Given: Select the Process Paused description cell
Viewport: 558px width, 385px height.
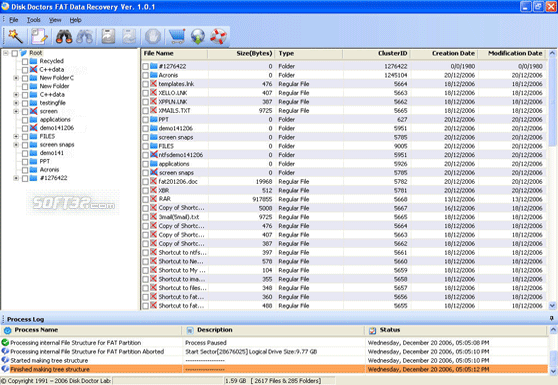Looking at the screenshot, I should coord(274,343).
